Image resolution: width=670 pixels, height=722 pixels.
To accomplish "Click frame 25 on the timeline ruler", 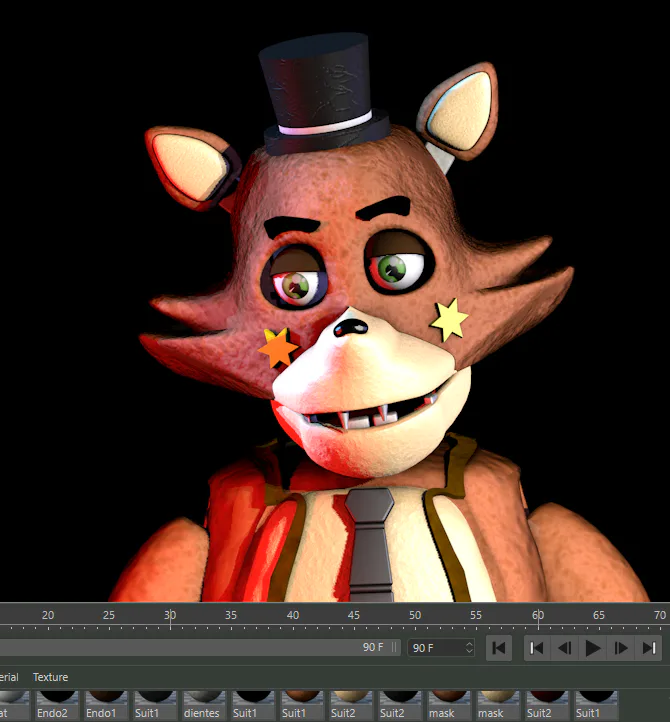I will tap(109, 615).
